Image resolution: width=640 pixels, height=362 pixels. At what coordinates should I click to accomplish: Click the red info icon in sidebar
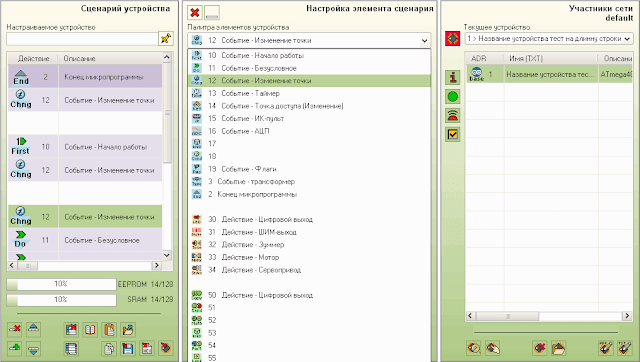point(453,78)
